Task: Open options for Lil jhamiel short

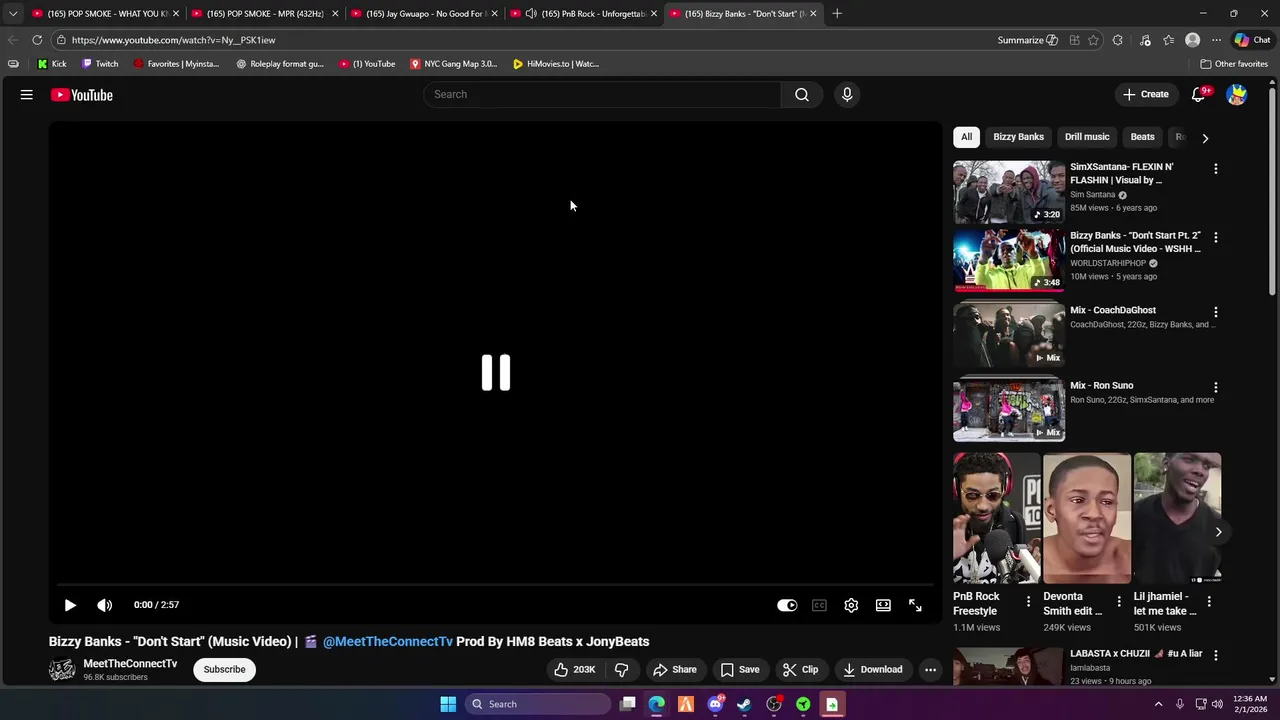Action: click(1209, 601)
